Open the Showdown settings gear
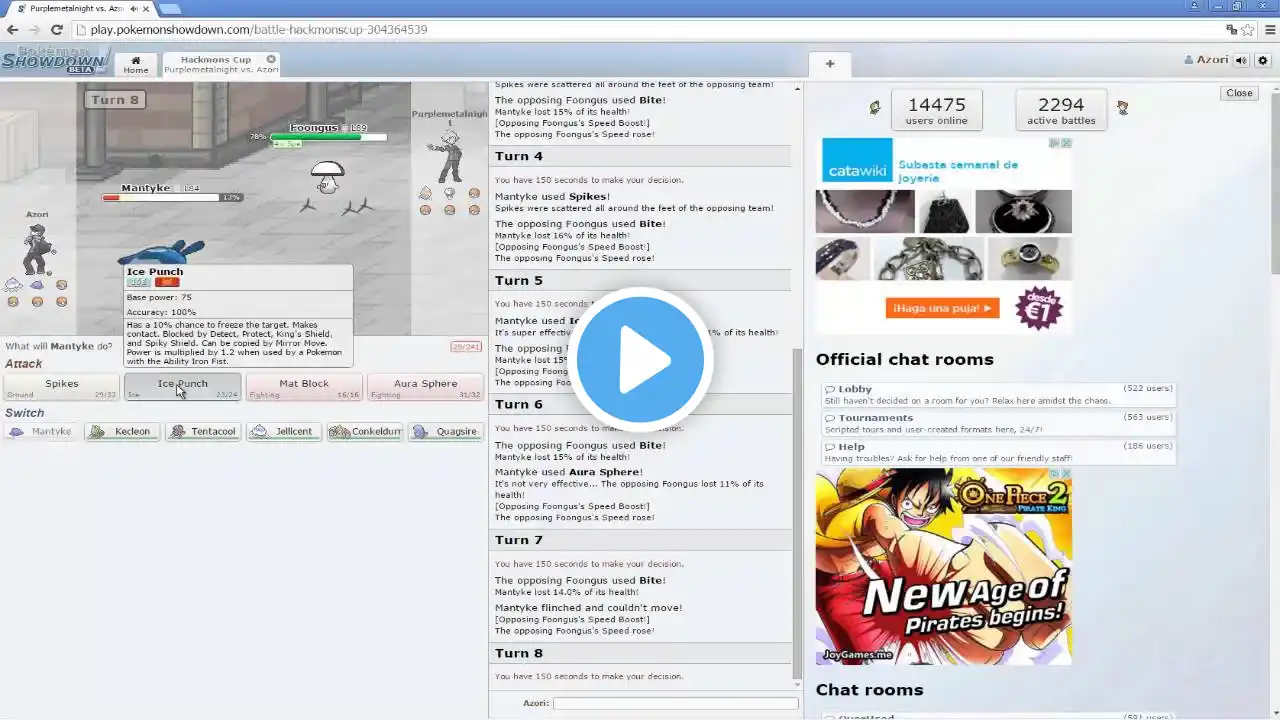This screenshot has width=1280, height=720. point(1263,60)
